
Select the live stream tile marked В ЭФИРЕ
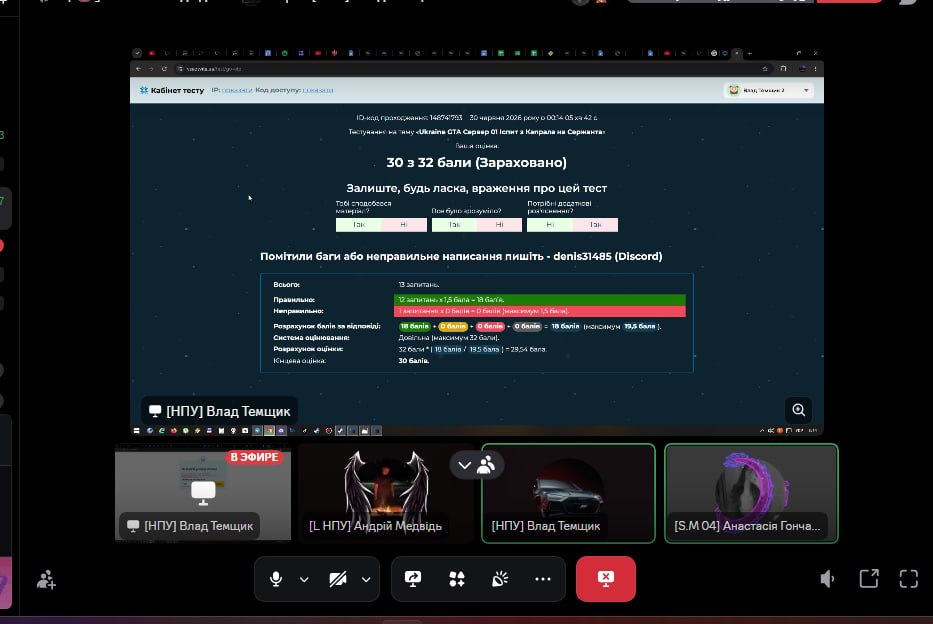click(x=203, y=493)
